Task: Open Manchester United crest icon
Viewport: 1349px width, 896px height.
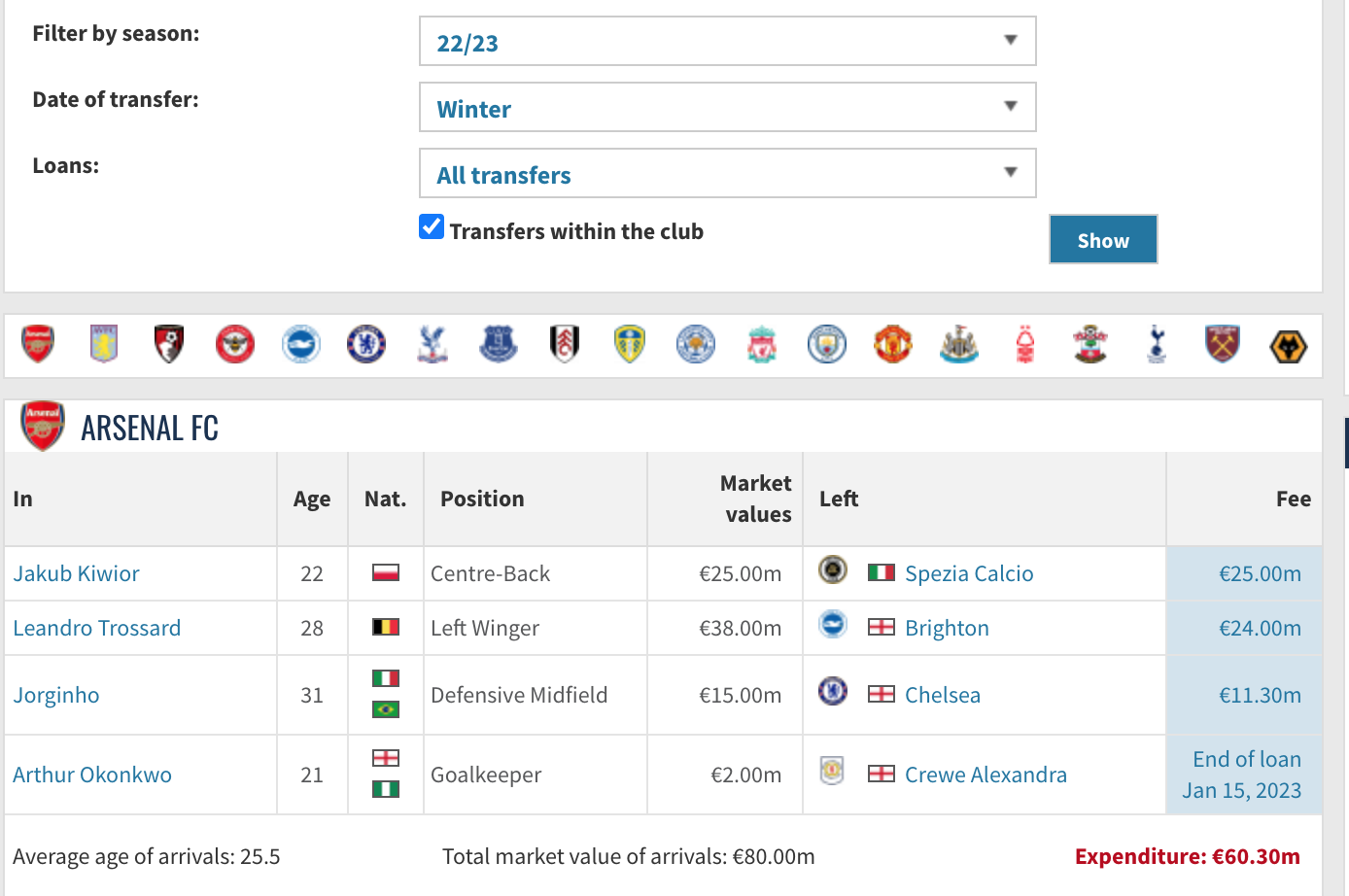Action: coord(892,344)
